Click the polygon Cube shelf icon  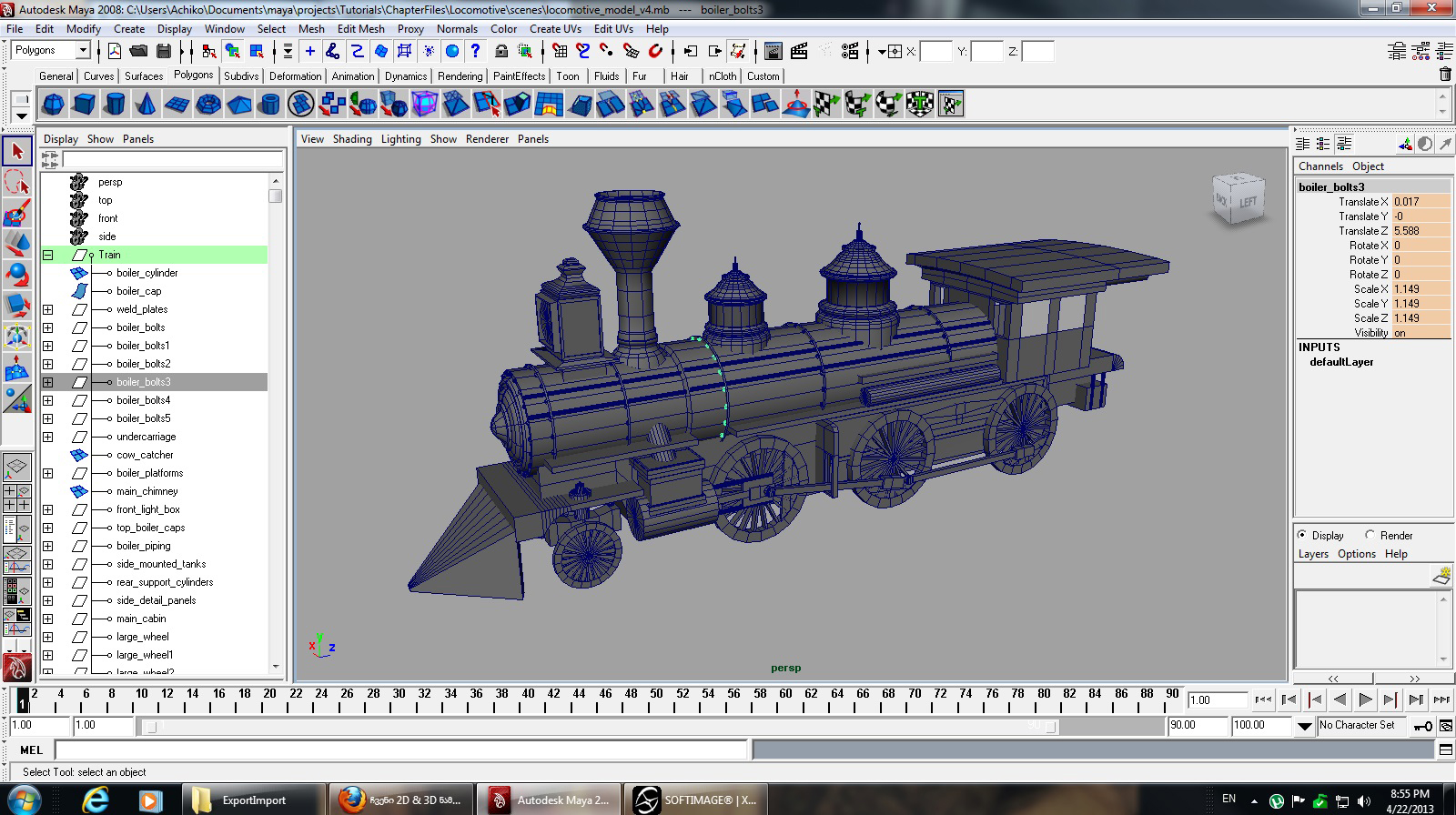pyautogui.click(x=84, y=105)
